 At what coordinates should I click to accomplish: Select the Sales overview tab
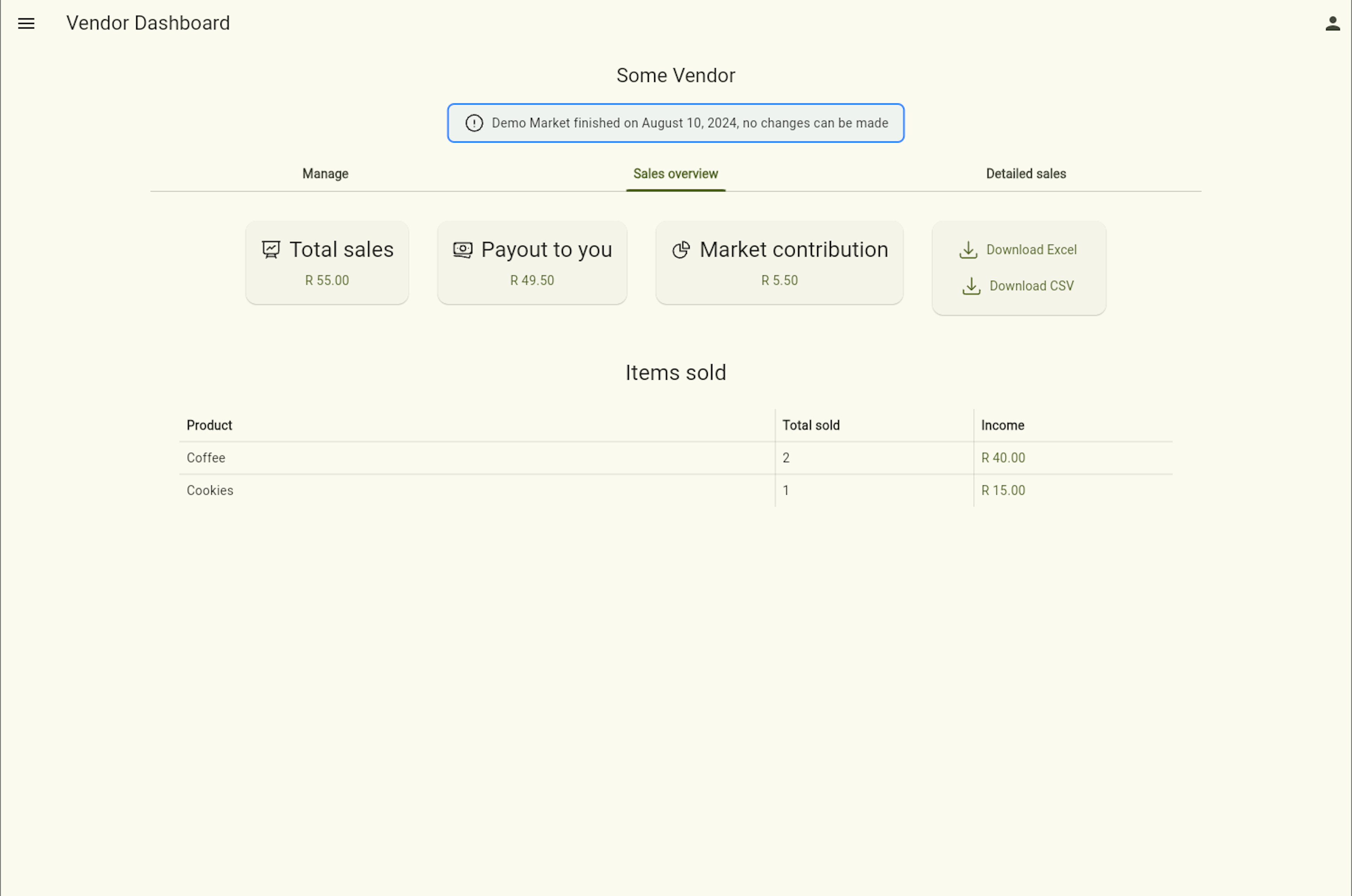pos(675,174)
